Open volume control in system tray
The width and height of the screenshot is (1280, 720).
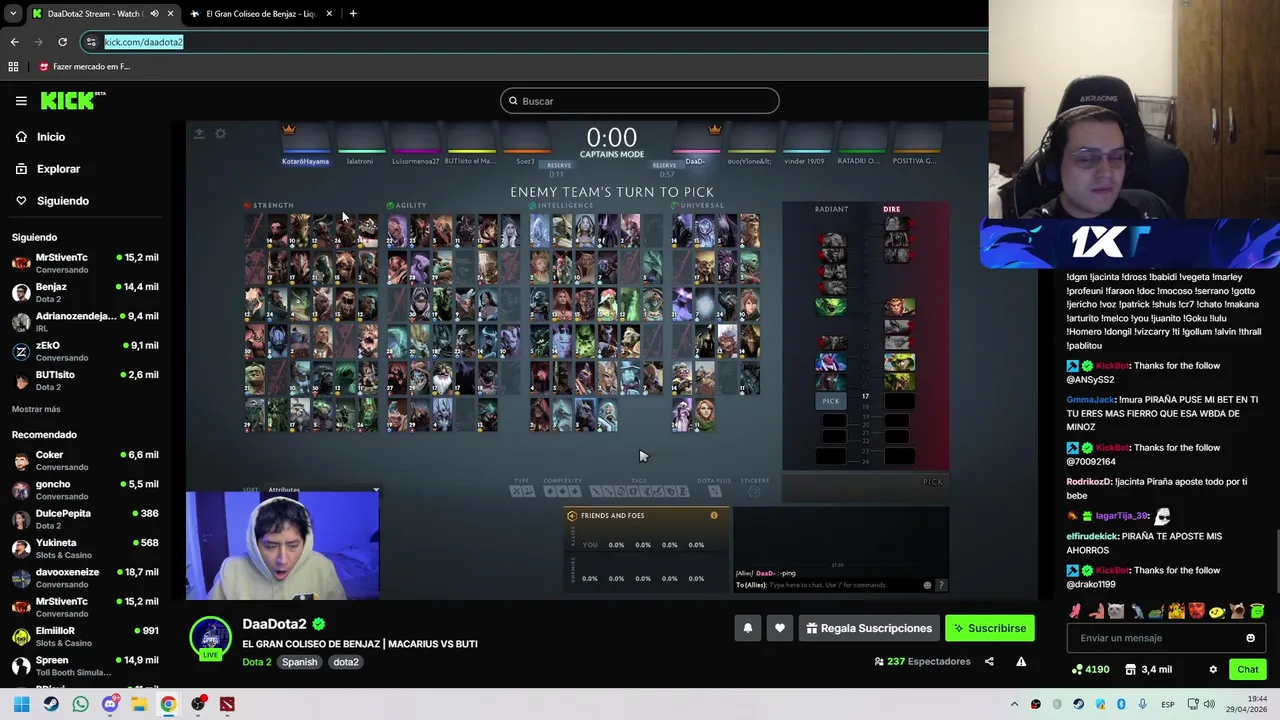(1208, 704)
